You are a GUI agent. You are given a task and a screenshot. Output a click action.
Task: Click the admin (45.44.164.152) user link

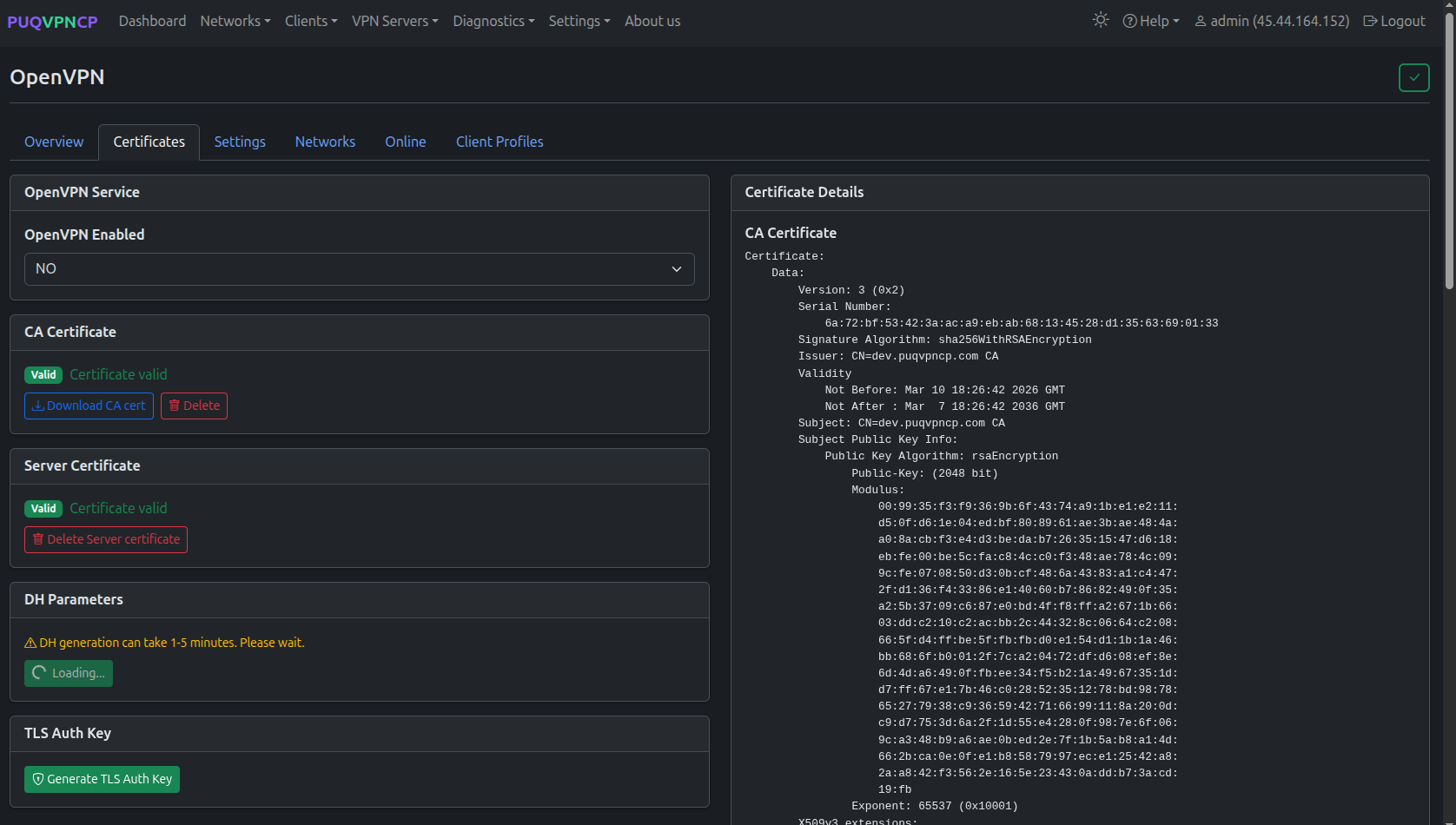click(x=1272, y=21)
